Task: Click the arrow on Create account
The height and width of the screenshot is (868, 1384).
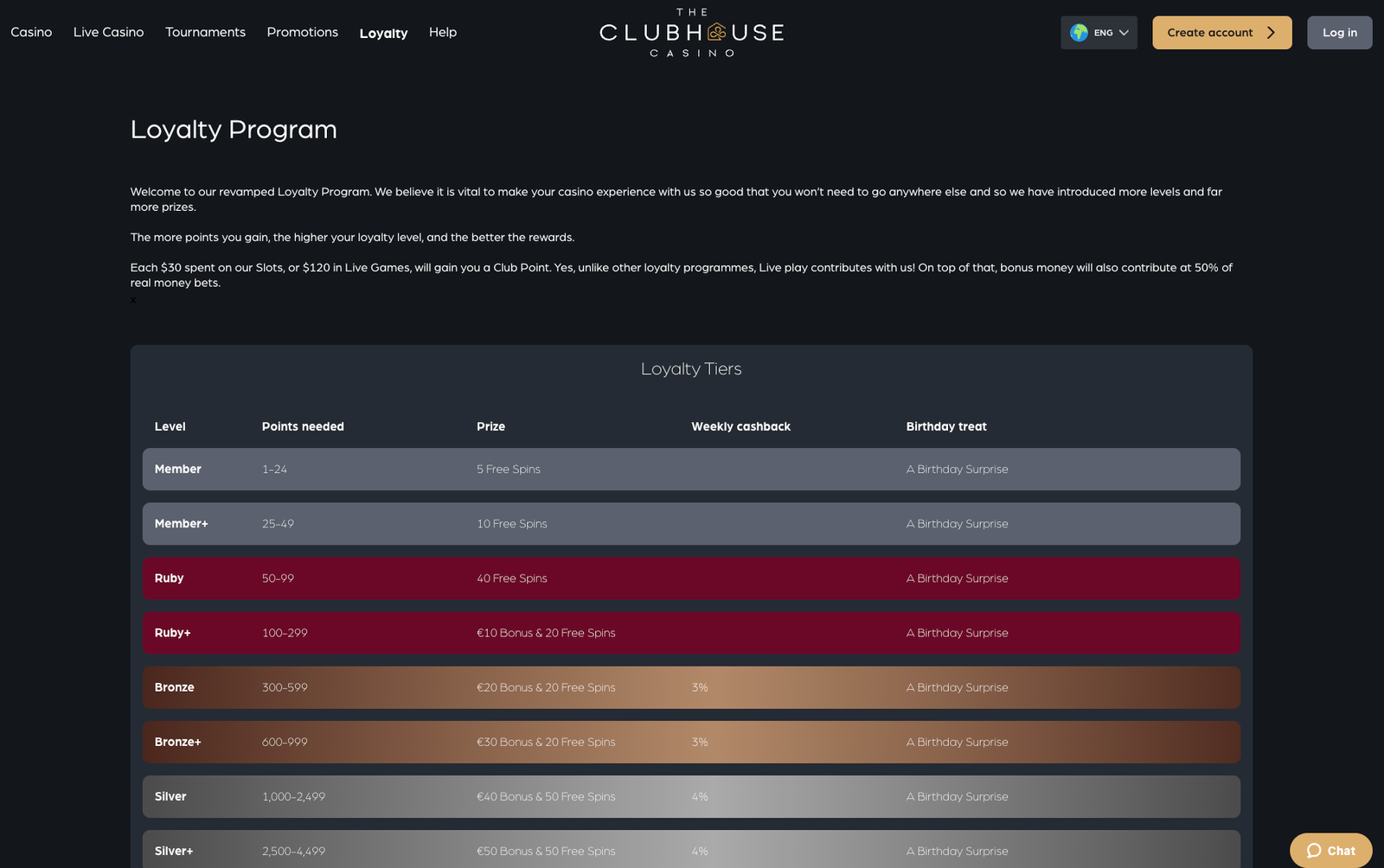Action: tap(1271, 33)
